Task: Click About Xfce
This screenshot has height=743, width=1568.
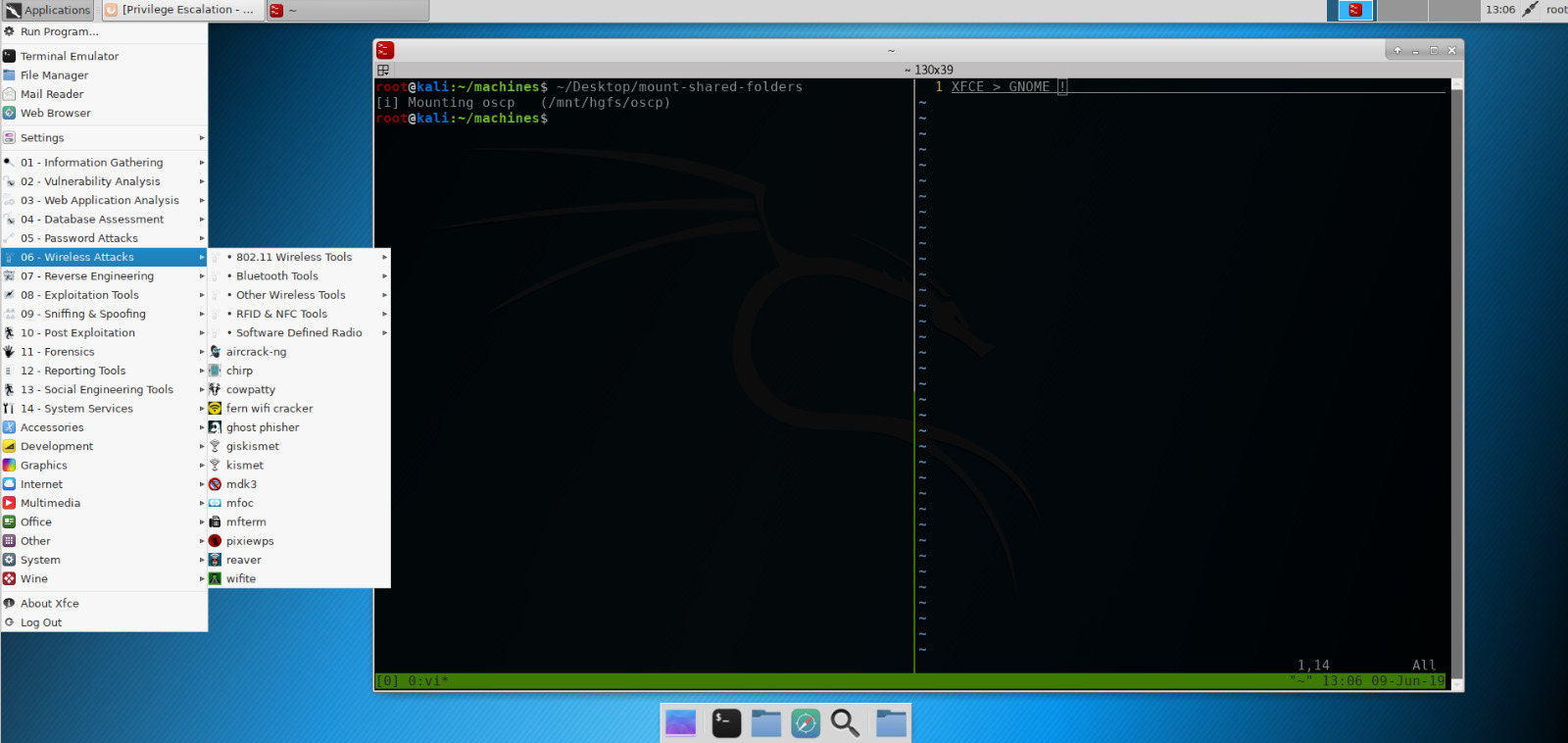Action: tap(104, 604)
